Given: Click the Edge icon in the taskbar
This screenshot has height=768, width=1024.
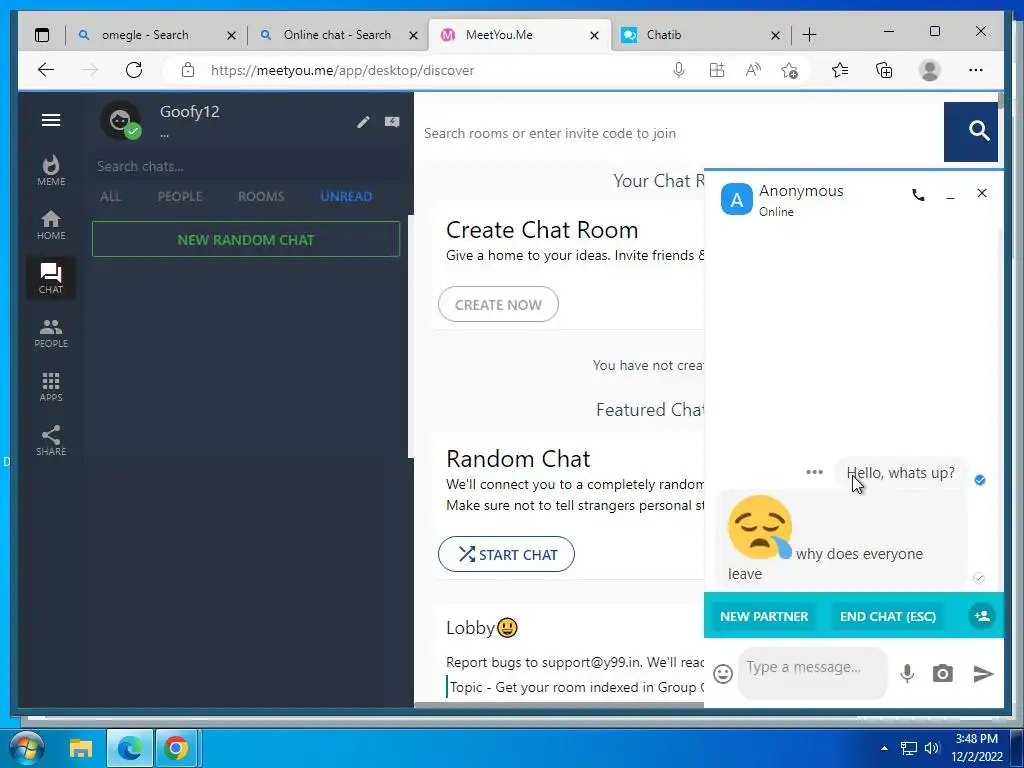Looking at the screenshot, I should tap(130, 748).
